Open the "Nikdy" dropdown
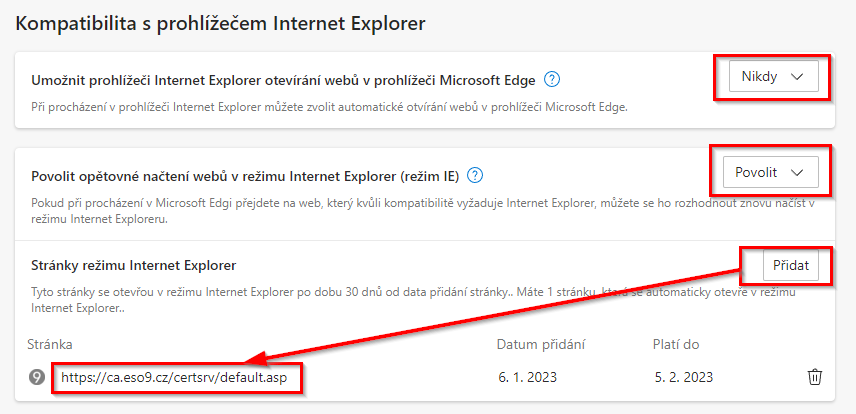 (774, 76)
